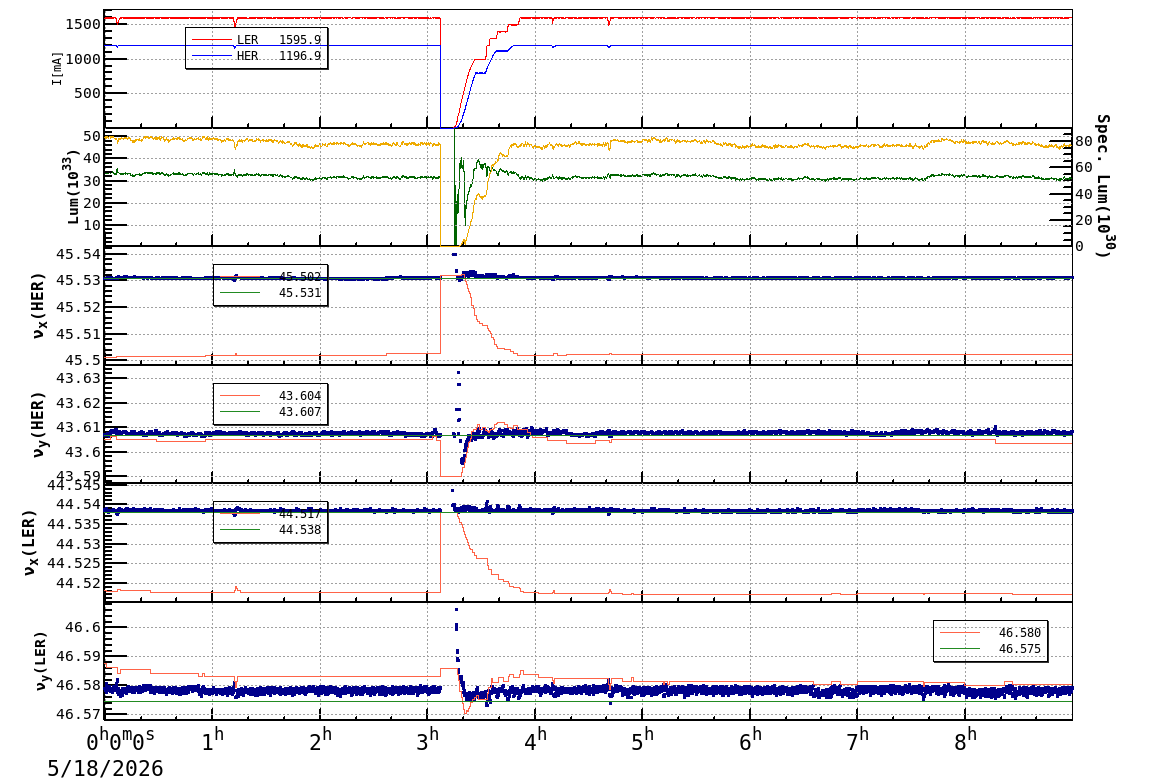Click the 44.538 legend value
Image resolution: width=1154 pixels, height=782 pixels.
click(300, 530)
